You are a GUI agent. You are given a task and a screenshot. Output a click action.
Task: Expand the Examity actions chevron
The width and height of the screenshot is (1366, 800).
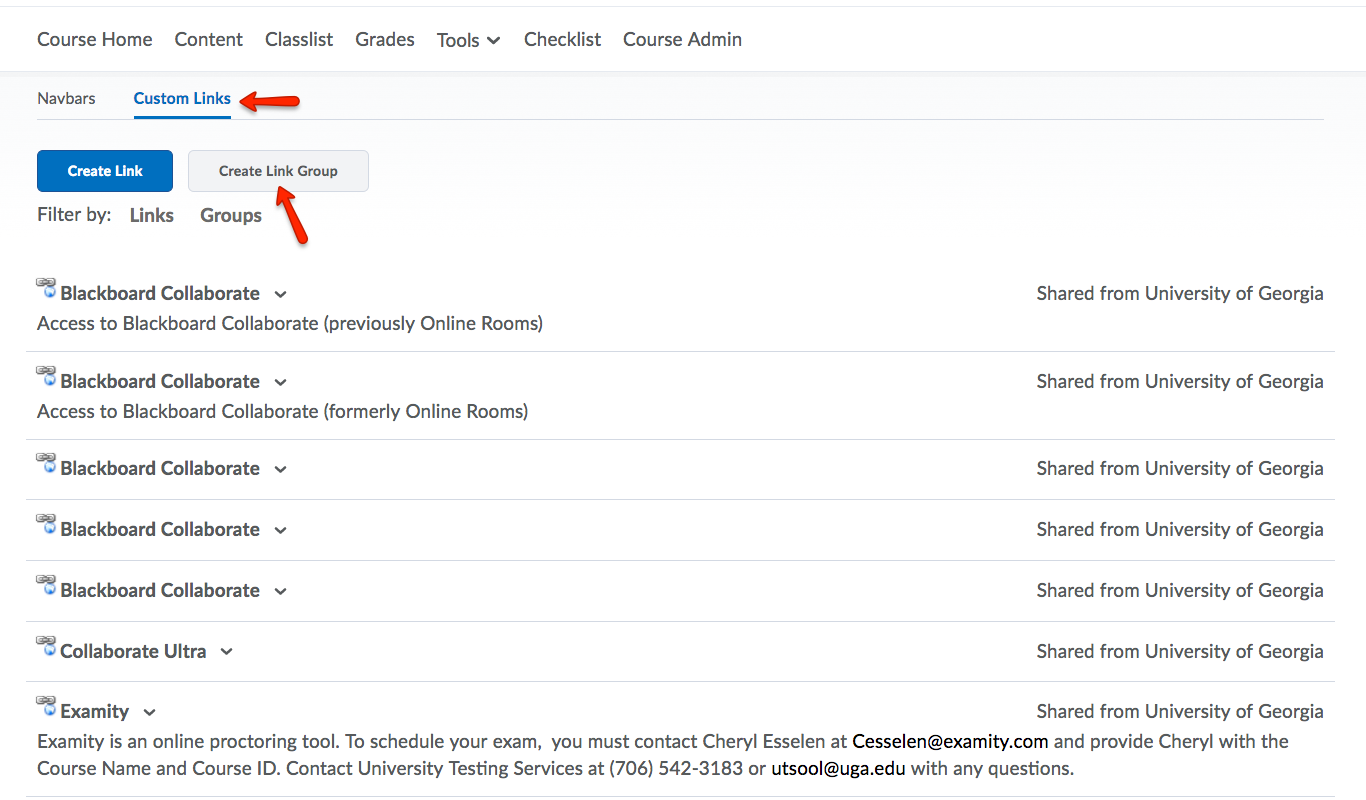(x=150, y=713)
